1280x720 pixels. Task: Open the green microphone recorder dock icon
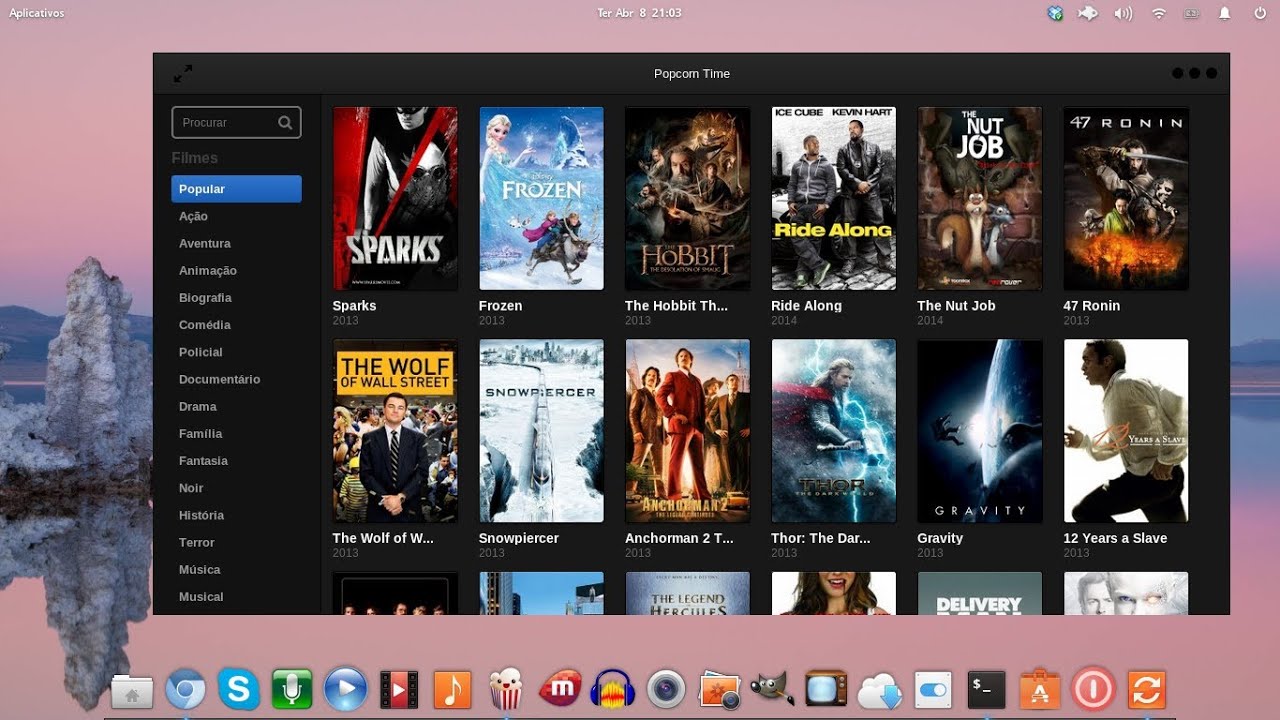point(292,690)
